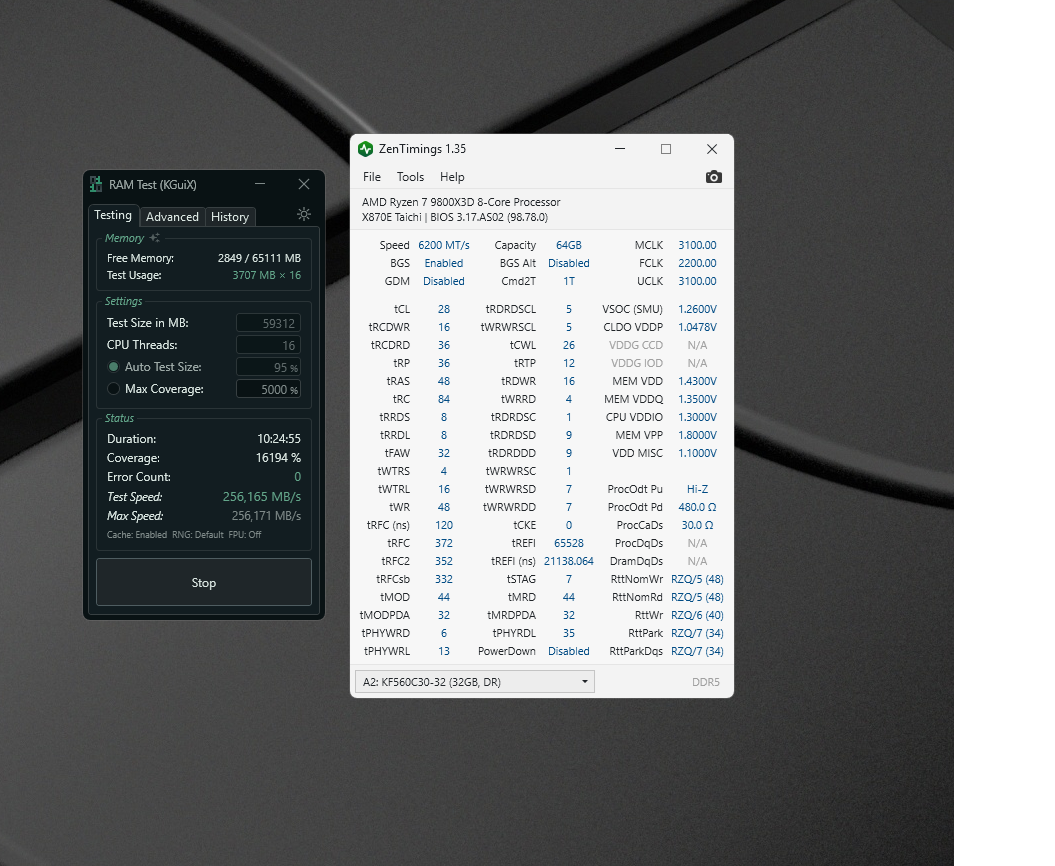
Task: Click the Error Count value 0
Action: [297, 476]
